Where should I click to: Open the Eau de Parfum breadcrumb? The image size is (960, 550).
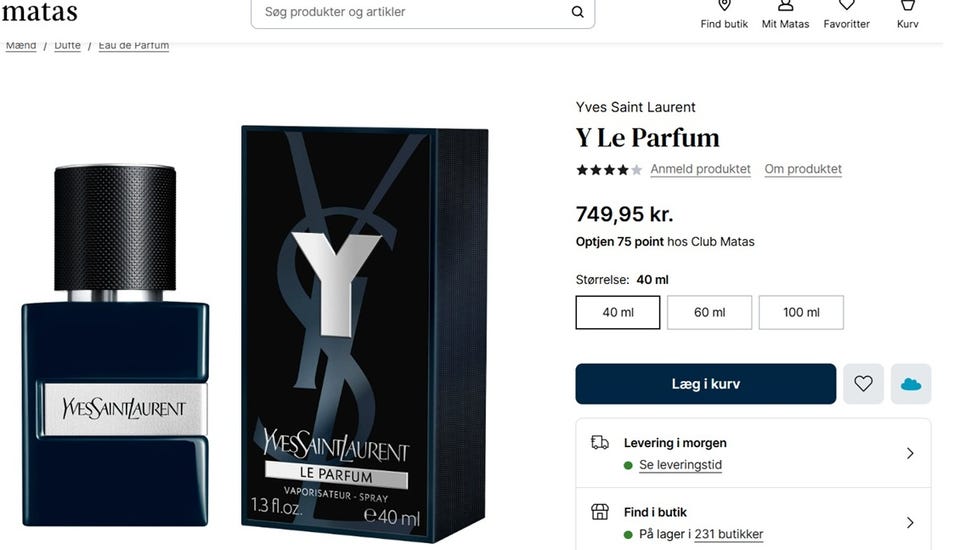click(x=133, y=45)
